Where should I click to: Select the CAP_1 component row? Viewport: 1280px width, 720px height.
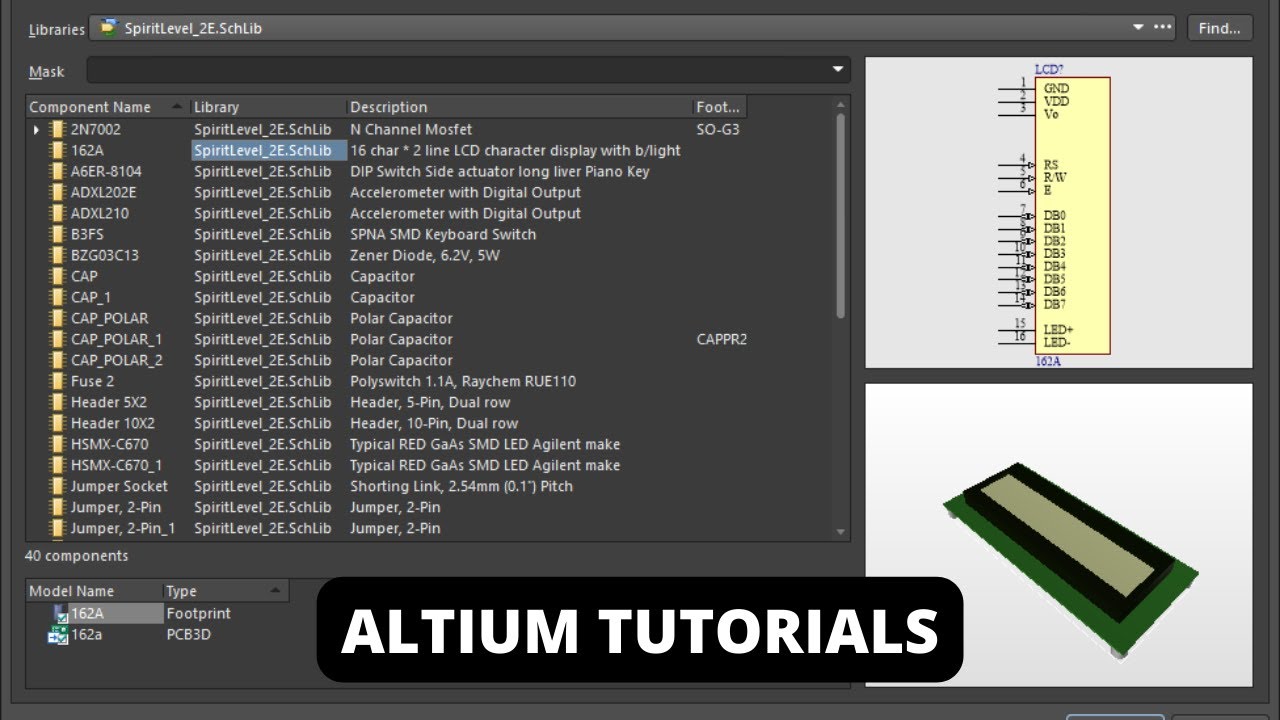[430, 297]
